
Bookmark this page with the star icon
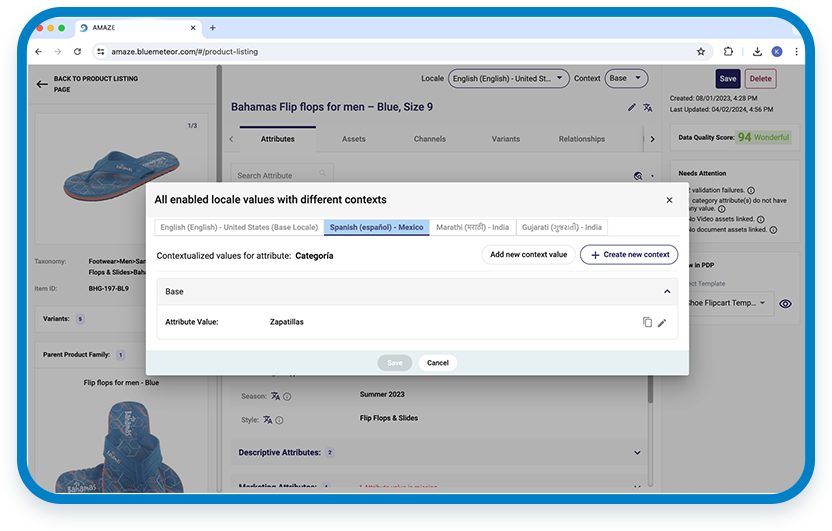[701, 51]
